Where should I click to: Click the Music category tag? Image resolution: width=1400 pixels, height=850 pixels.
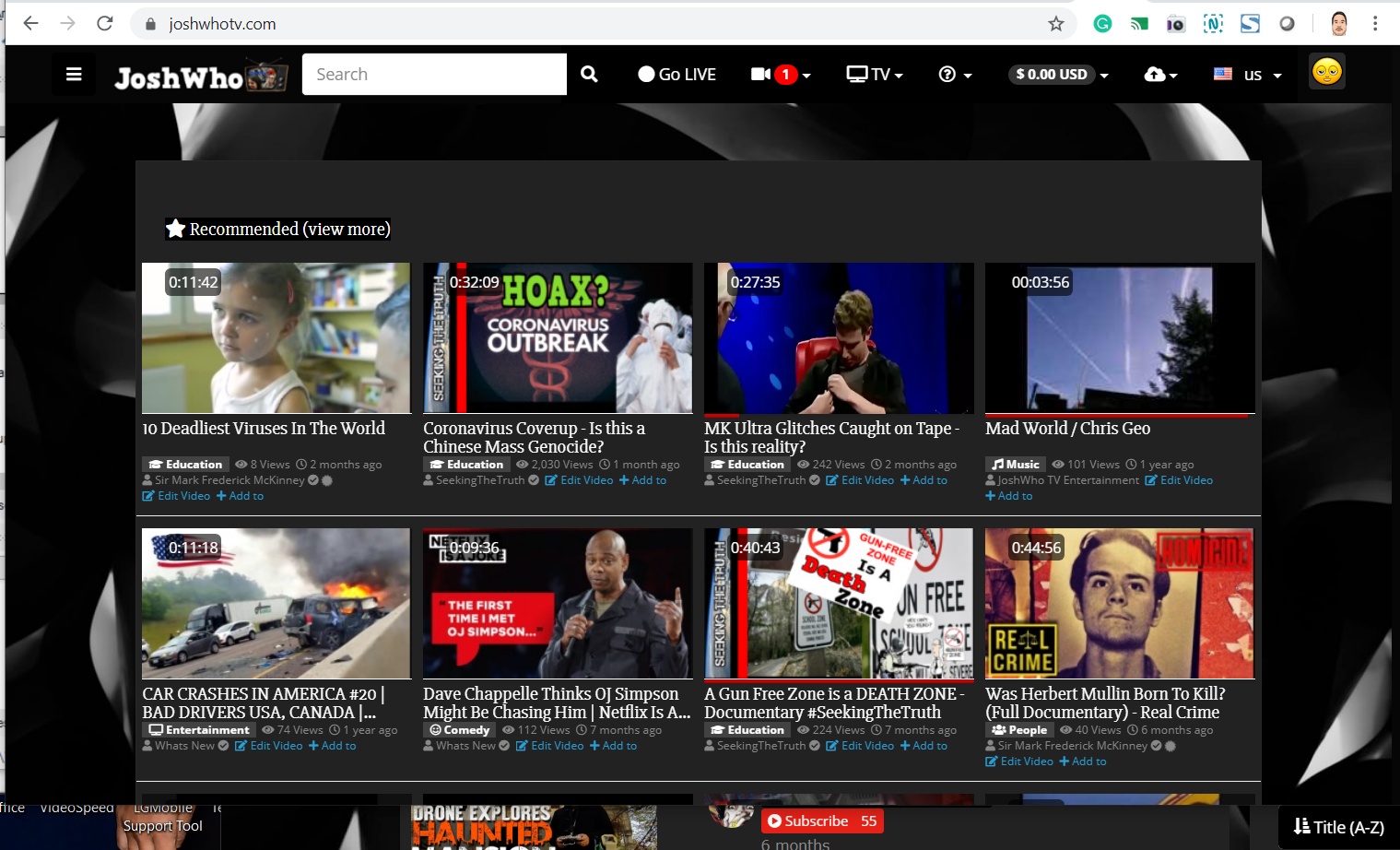tap(1016, 465)
